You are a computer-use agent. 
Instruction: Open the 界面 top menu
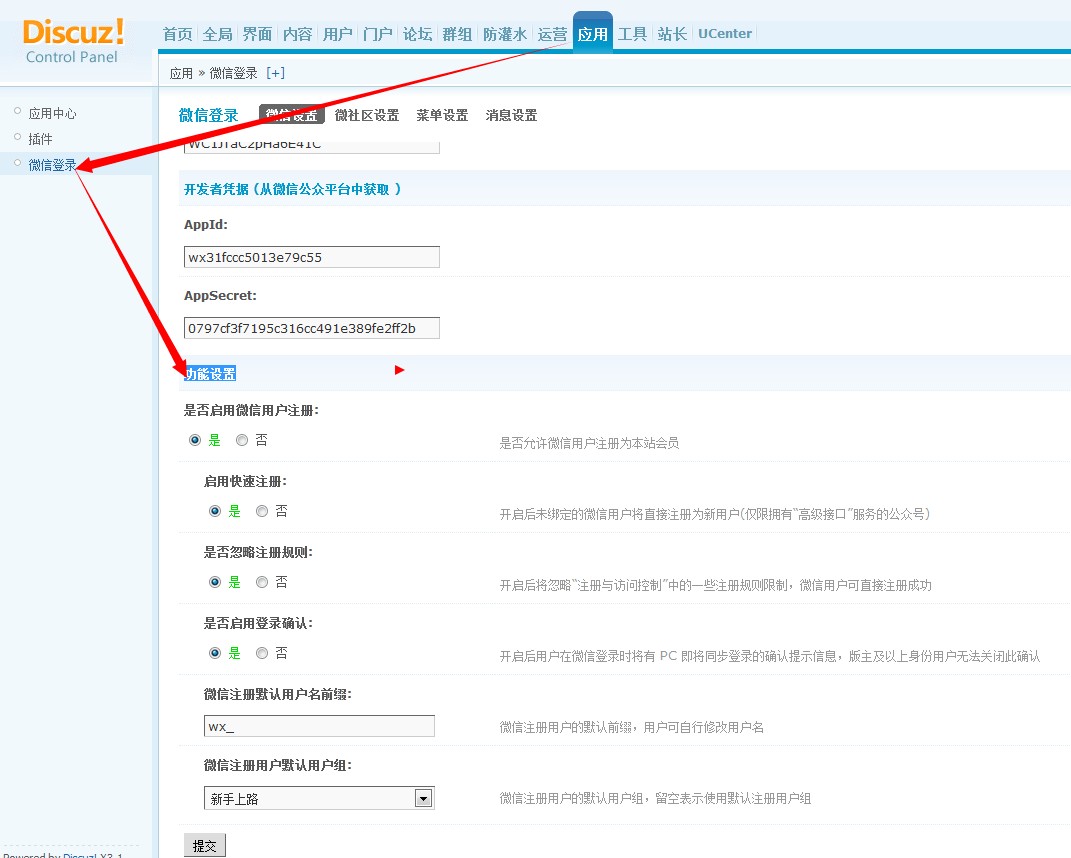(x=258, y=34)
